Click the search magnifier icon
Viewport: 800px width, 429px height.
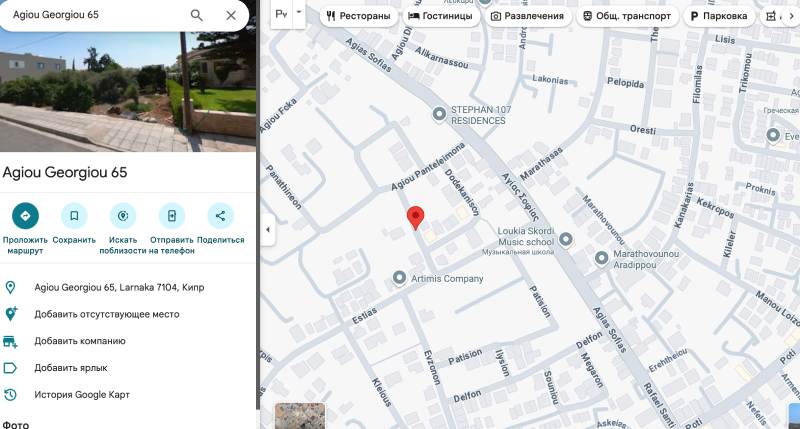(x=196, y=15)
